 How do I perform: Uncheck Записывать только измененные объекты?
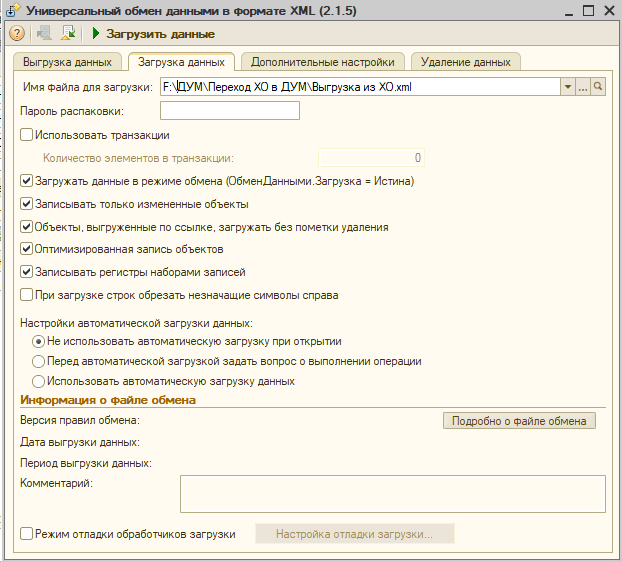[27, 204]
